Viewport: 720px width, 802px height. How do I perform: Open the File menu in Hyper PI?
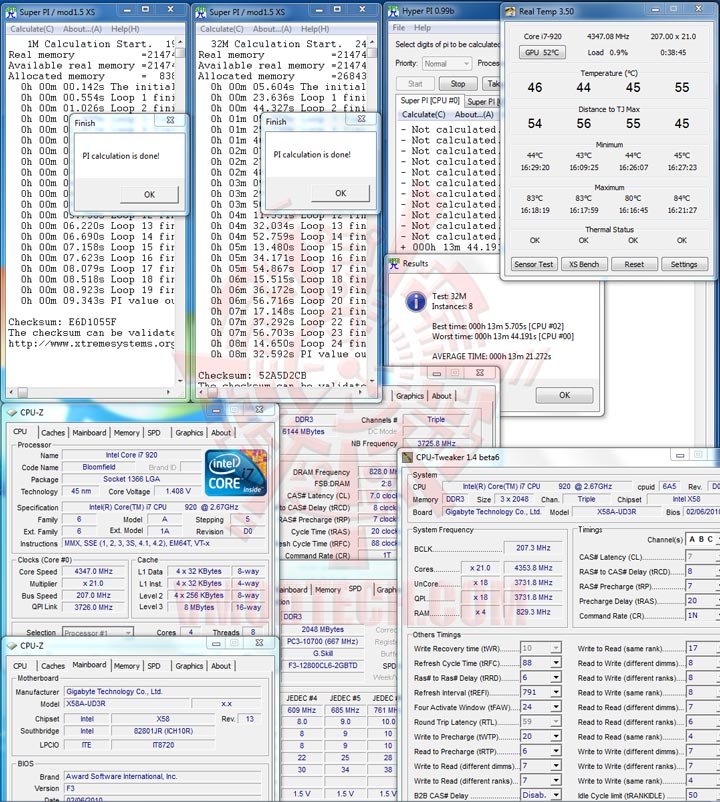[399, 28]
